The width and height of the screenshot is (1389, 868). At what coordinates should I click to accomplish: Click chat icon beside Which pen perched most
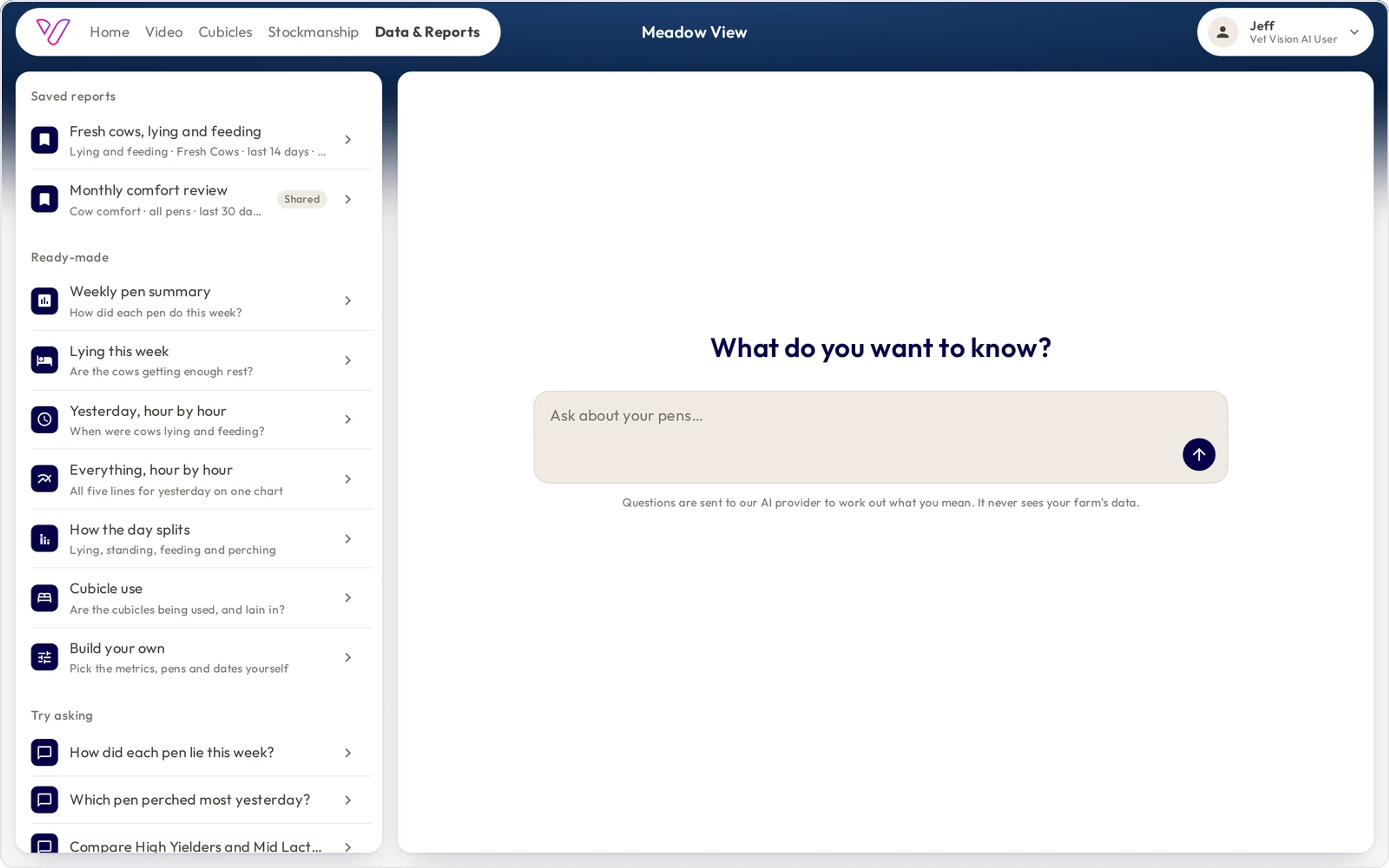tap(44, 800)
